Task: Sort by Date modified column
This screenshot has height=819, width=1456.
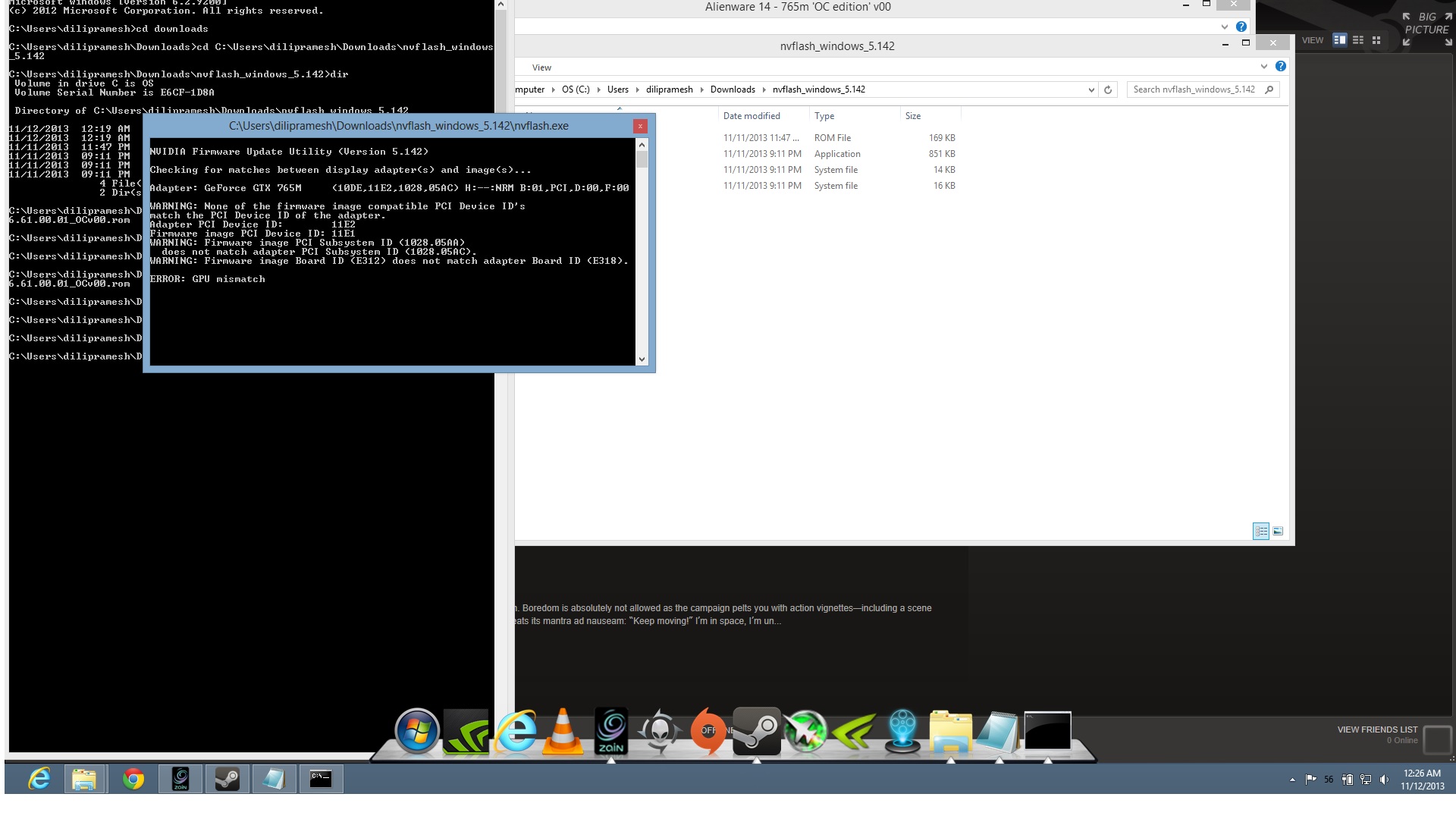Action: click(x=763, y=116)
